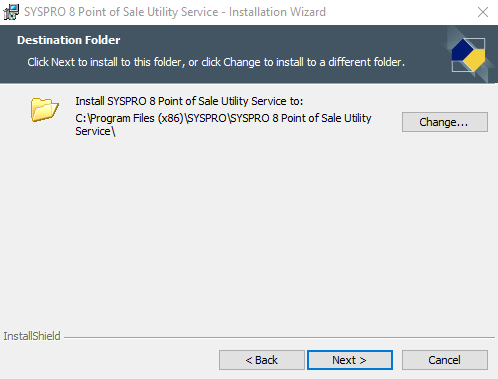498x379 pixels.
Task: Click the horizontal separator line beside InstallShield
Action: 279,337
